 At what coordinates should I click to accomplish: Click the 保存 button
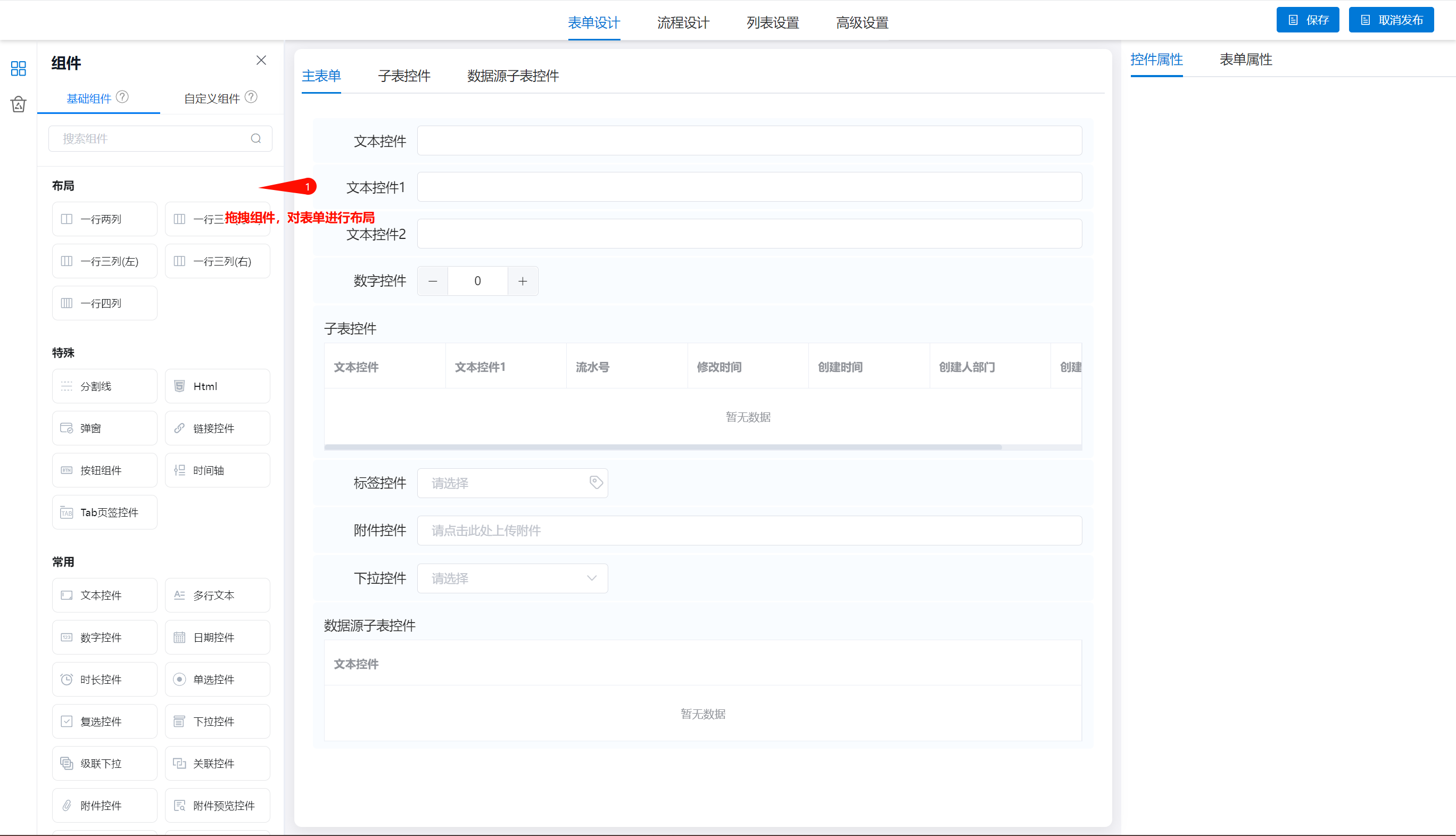pyautogui.click(x=1308, y=20)
